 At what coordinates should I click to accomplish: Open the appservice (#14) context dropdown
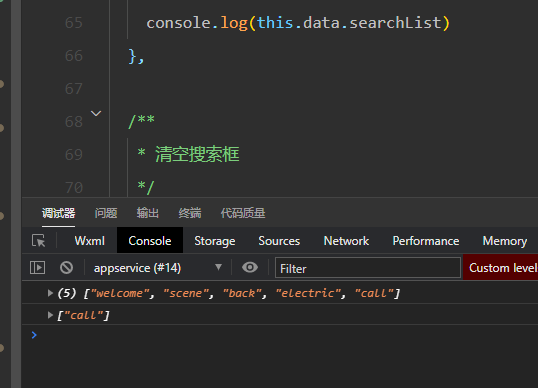point(158,268)
